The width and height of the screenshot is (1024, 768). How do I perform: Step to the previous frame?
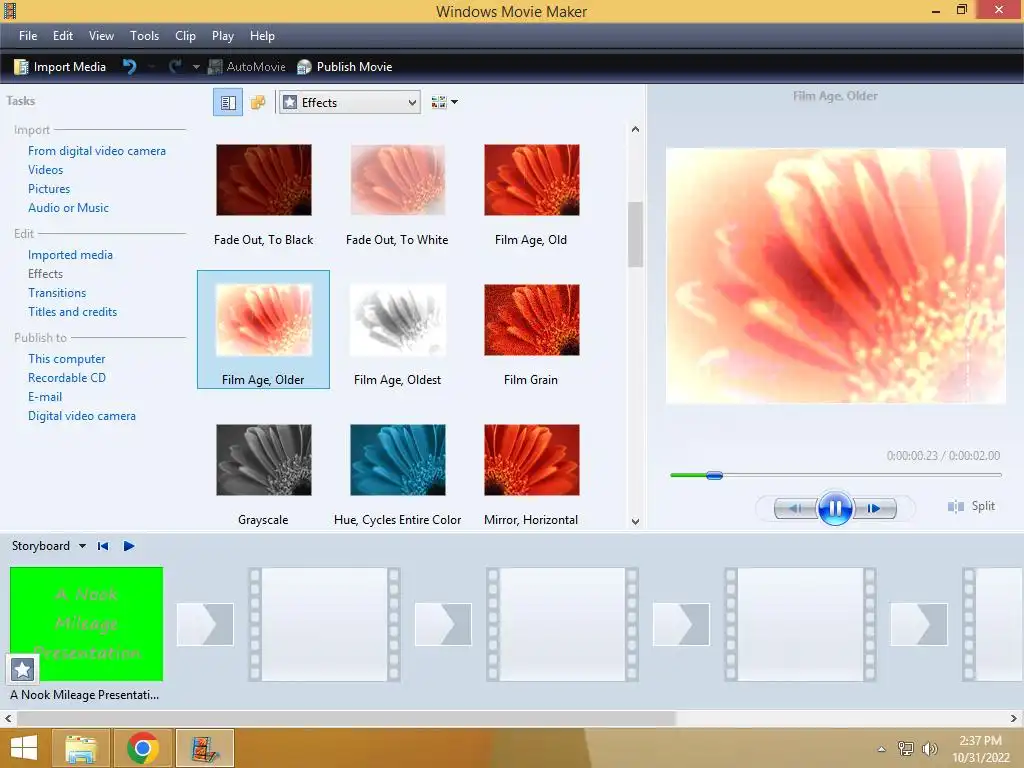pos(795,508)
